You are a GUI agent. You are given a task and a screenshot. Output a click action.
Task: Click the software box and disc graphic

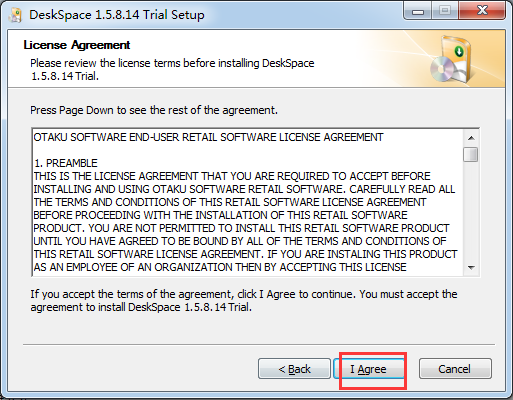click(x=451, y=59)
